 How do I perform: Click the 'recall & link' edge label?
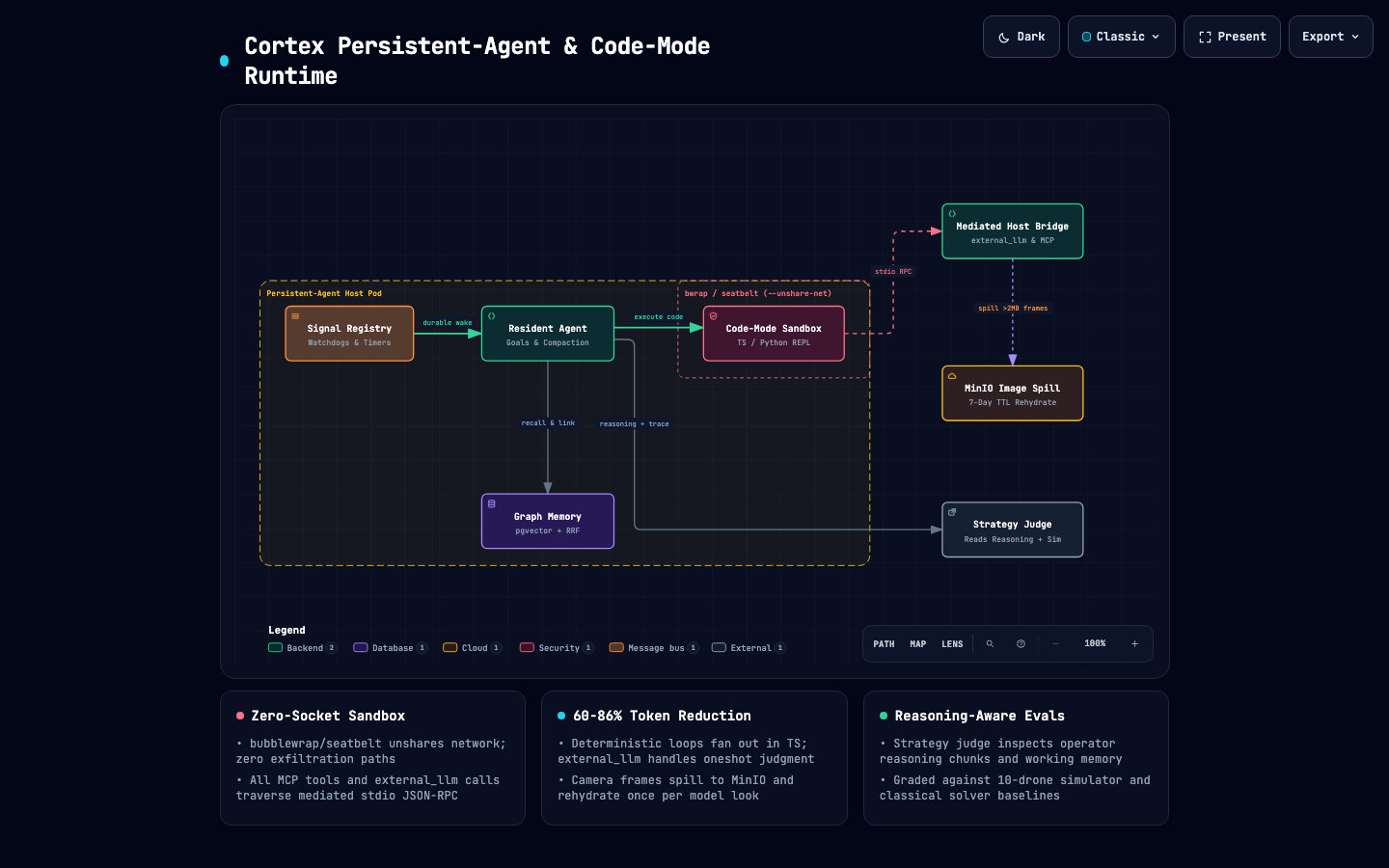[548, 423]
